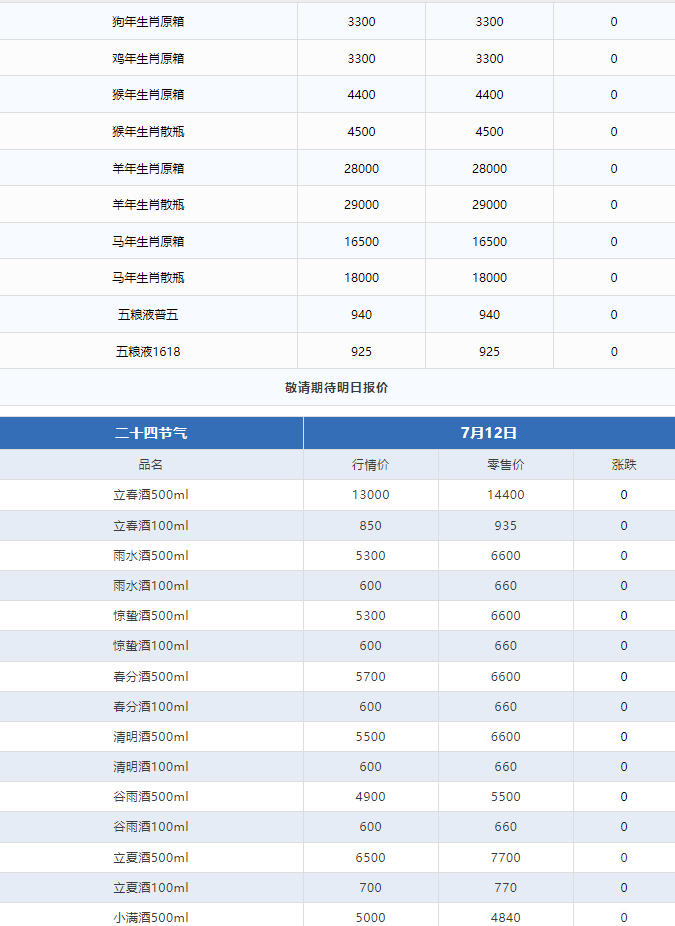This screenshot has width=675, height=926.
Task: Click the 春分酒100ml row name
Action: tap(151, 706)
